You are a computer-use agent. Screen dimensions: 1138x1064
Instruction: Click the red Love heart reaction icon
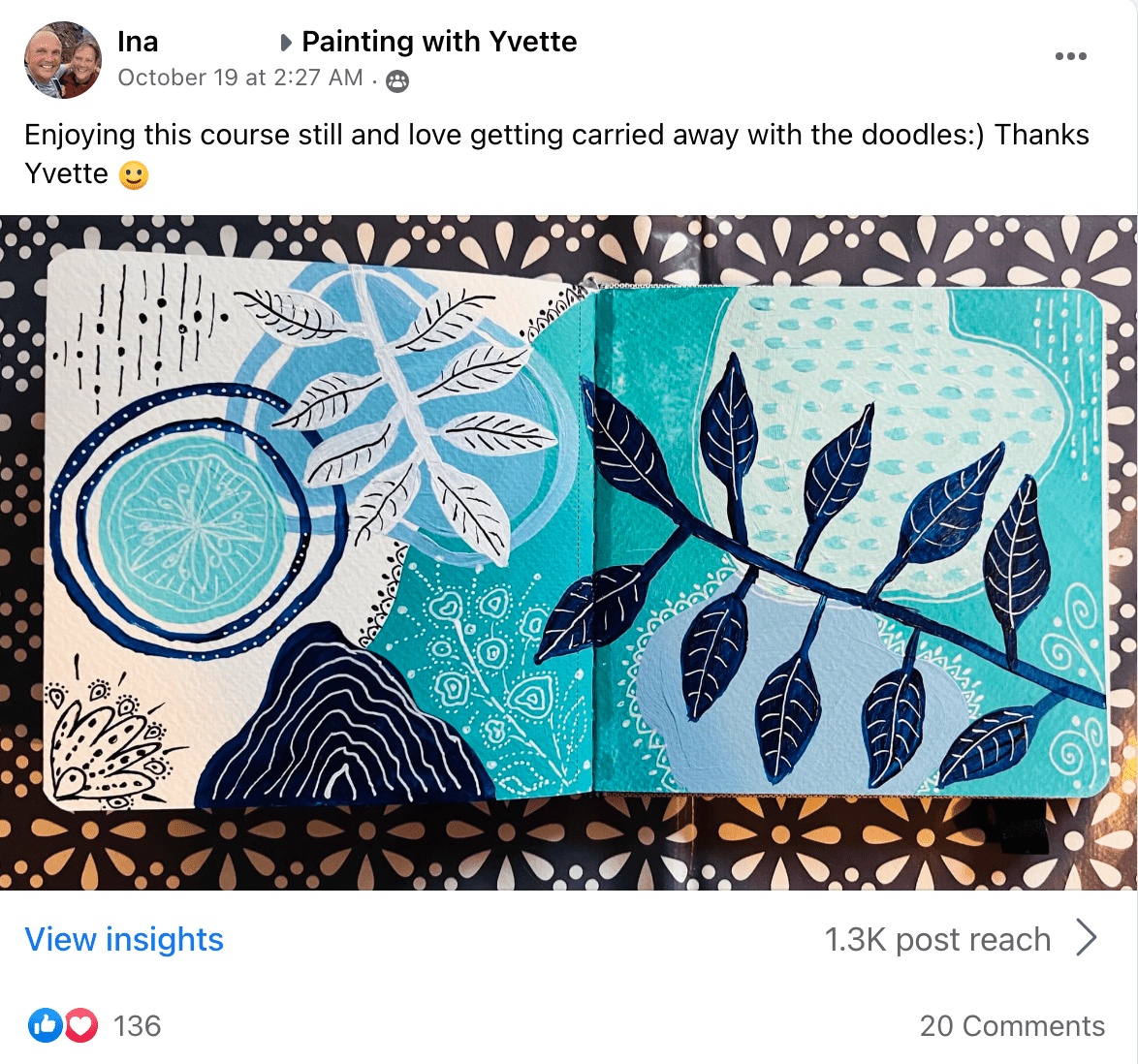coord(81,1025)
